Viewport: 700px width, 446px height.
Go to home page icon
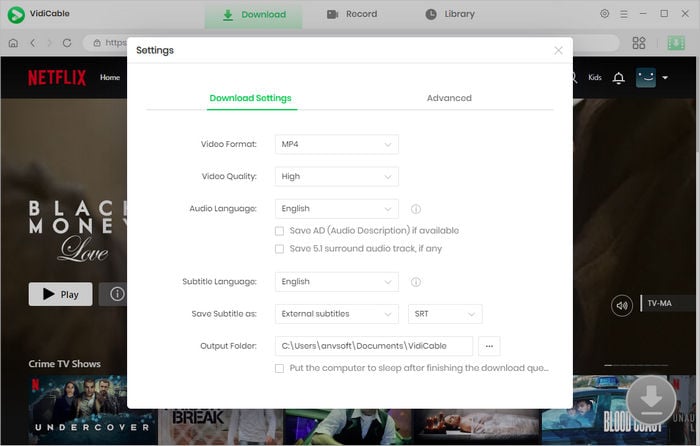[13, 43]
